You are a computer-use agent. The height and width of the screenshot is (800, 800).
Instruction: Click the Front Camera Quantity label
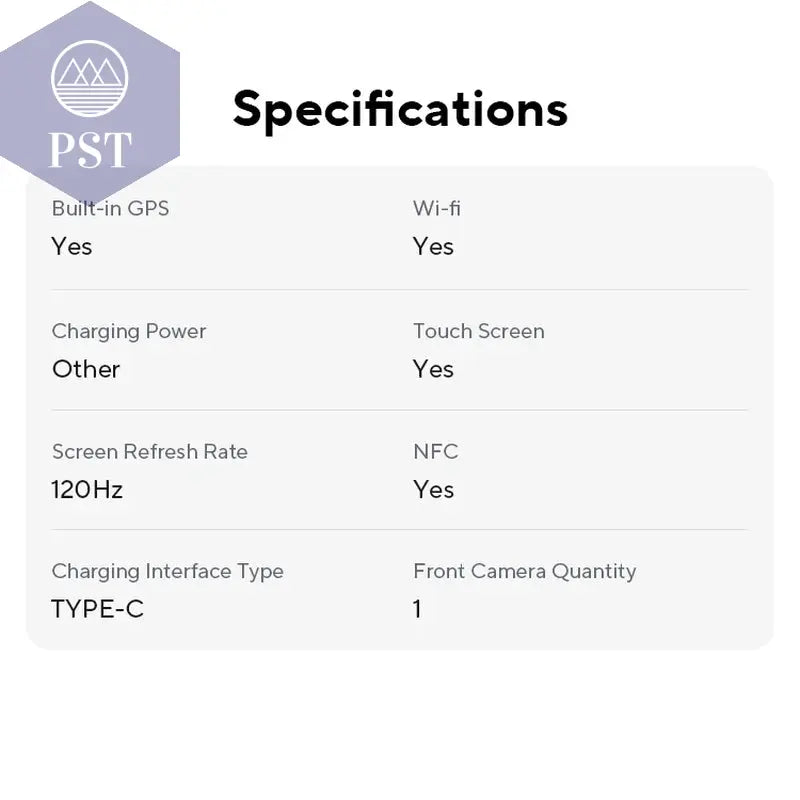point(524,571)
